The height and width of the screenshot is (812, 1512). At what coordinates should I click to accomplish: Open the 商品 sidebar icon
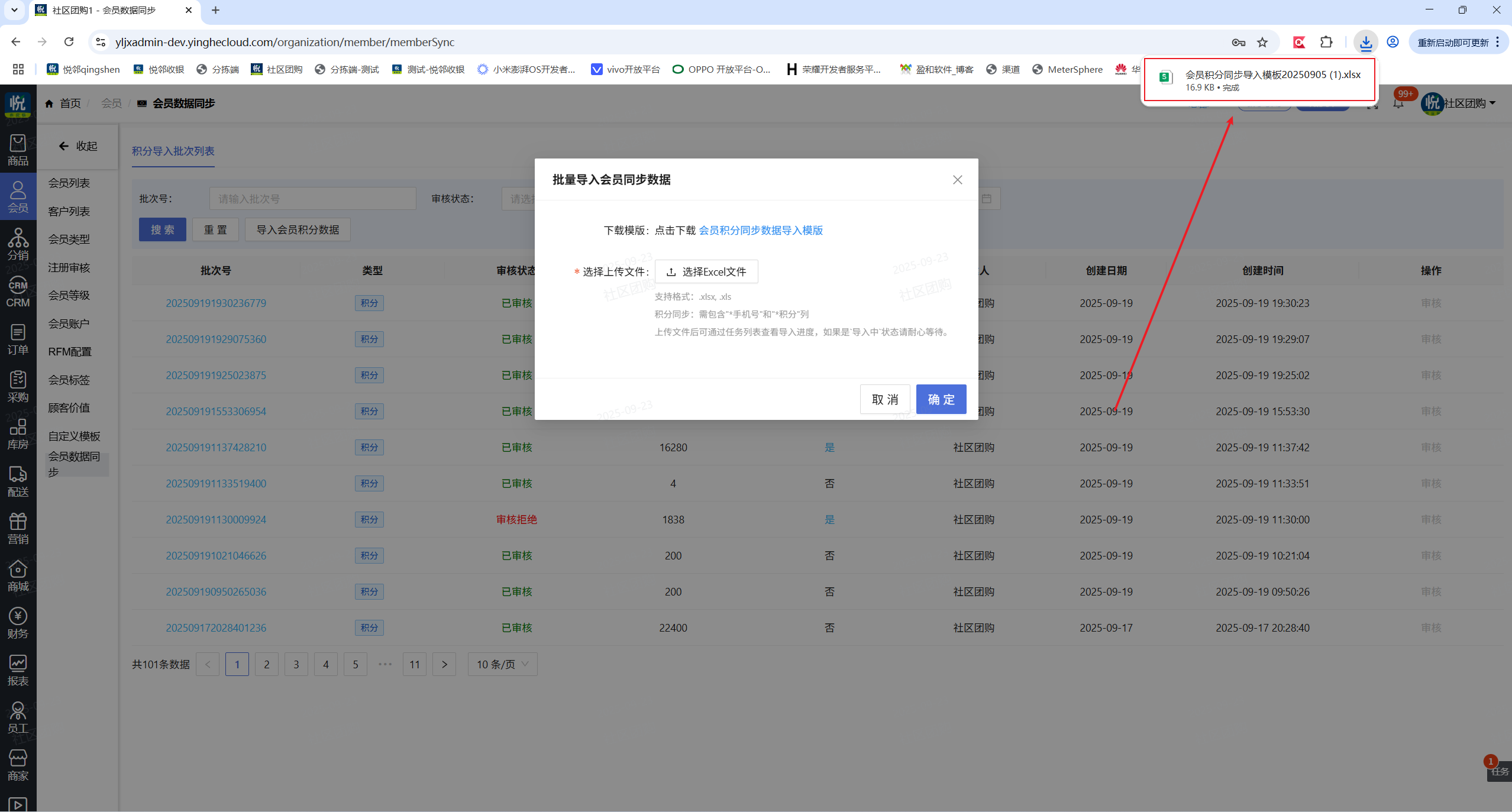tap(18, 150)
